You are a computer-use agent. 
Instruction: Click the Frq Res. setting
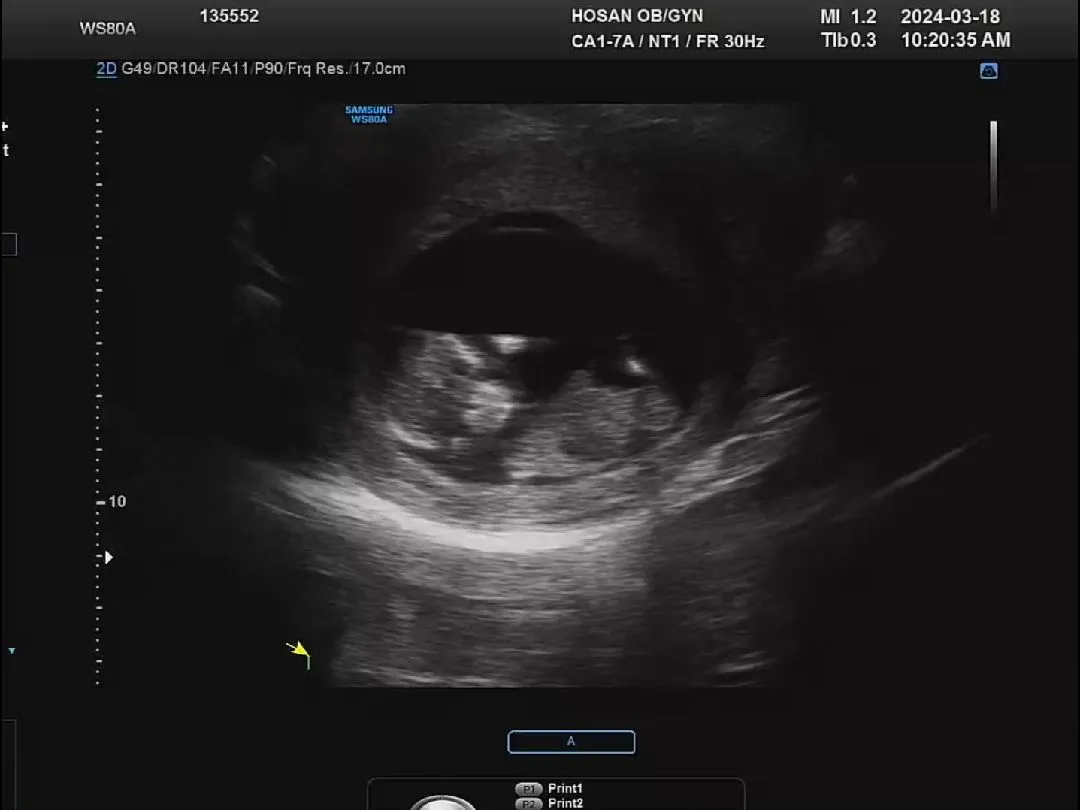pyautogui.click(x=319, y=69)
